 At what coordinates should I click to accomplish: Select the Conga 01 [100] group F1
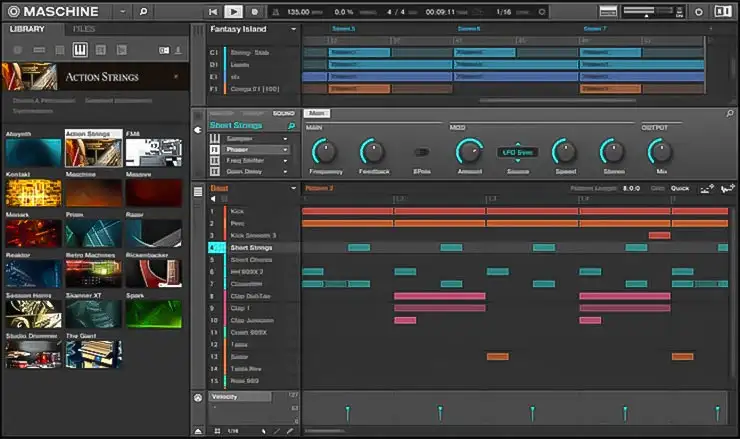click(253, 89)
